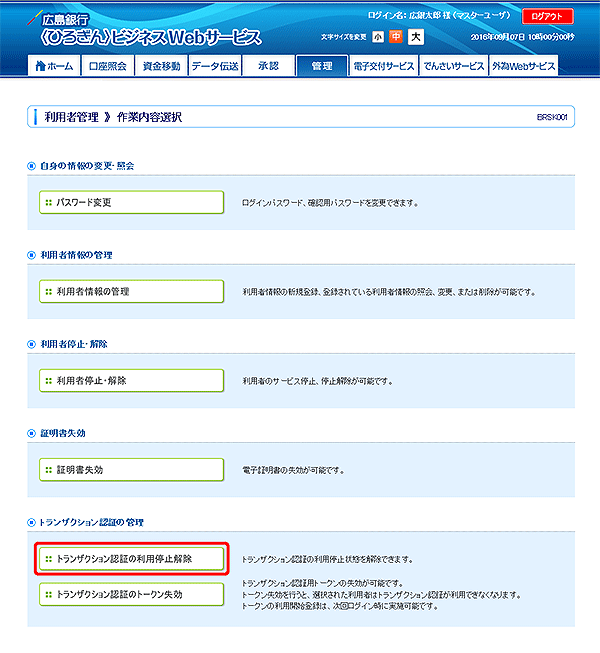Set text size to 中

point(396,37)
